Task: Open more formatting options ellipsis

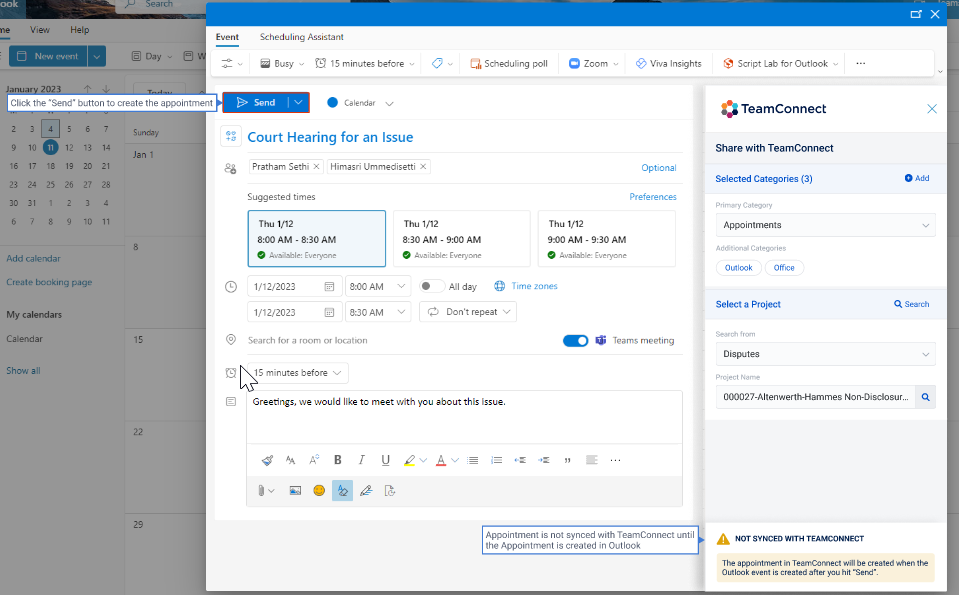Action: click(x=615, y=460)
